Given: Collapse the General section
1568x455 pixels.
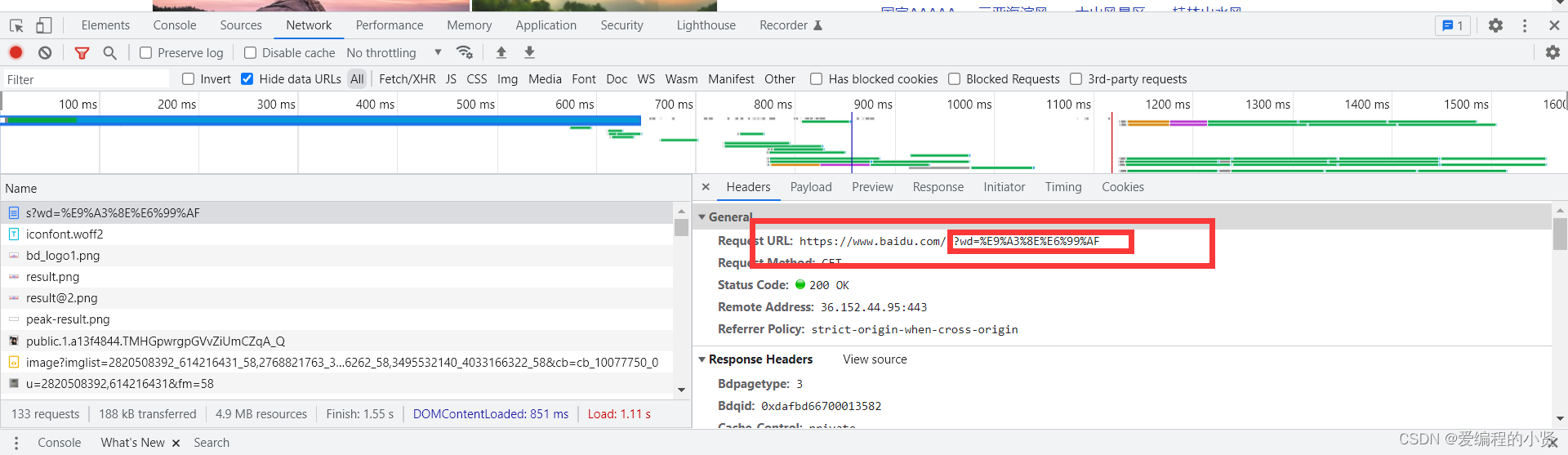Looking at the screenshot, I should tap(701, 217).
